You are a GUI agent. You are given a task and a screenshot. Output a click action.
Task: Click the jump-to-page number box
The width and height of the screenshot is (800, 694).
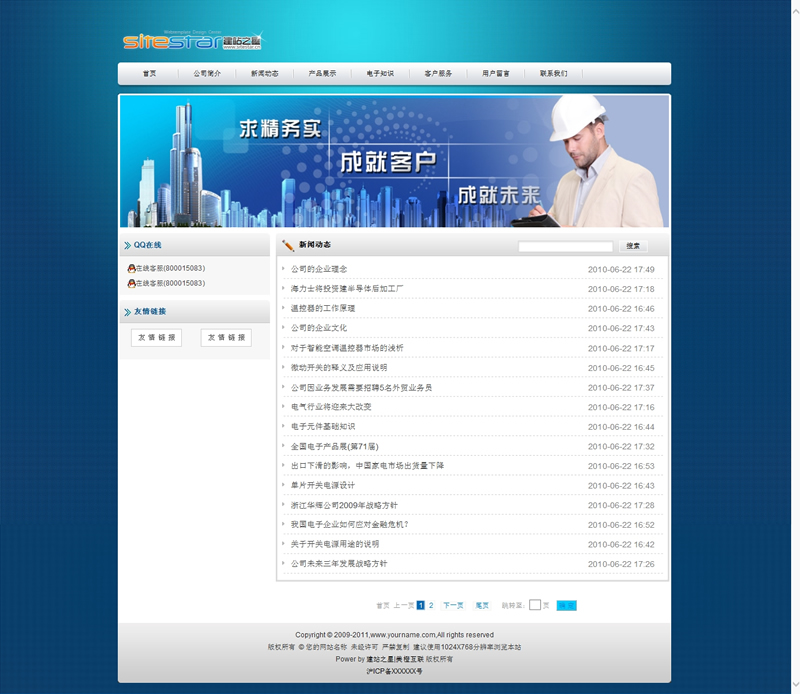pos(534,605)
